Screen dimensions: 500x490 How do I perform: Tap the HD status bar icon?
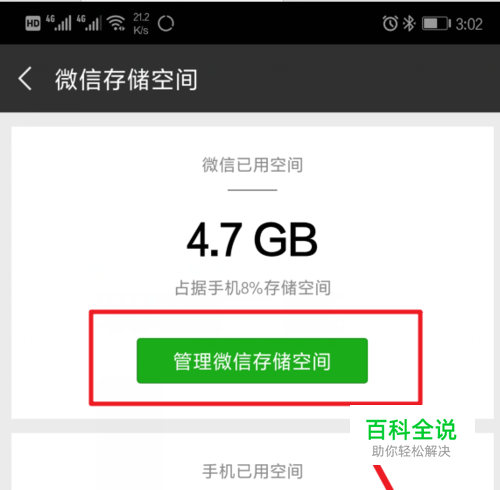[x=33, y=24]
